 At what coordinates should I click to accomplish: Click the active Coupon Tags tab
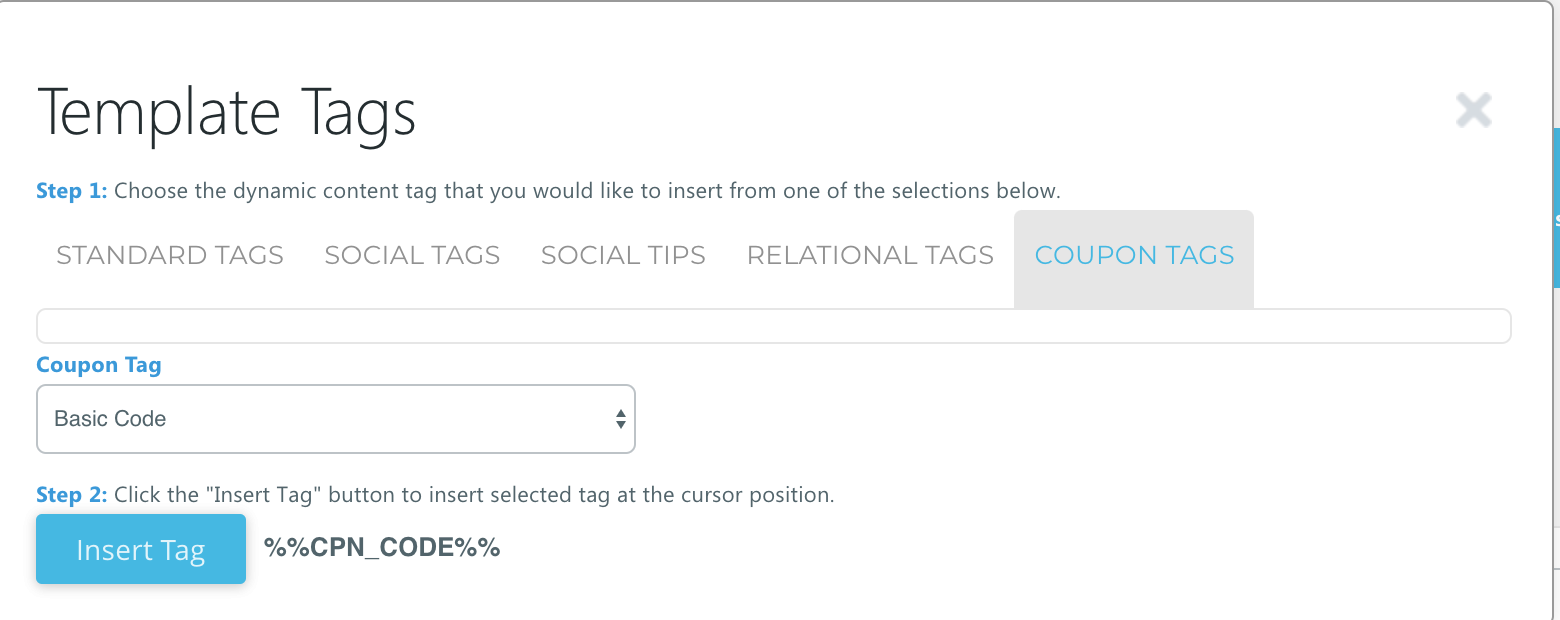[x=1134, y=255]
